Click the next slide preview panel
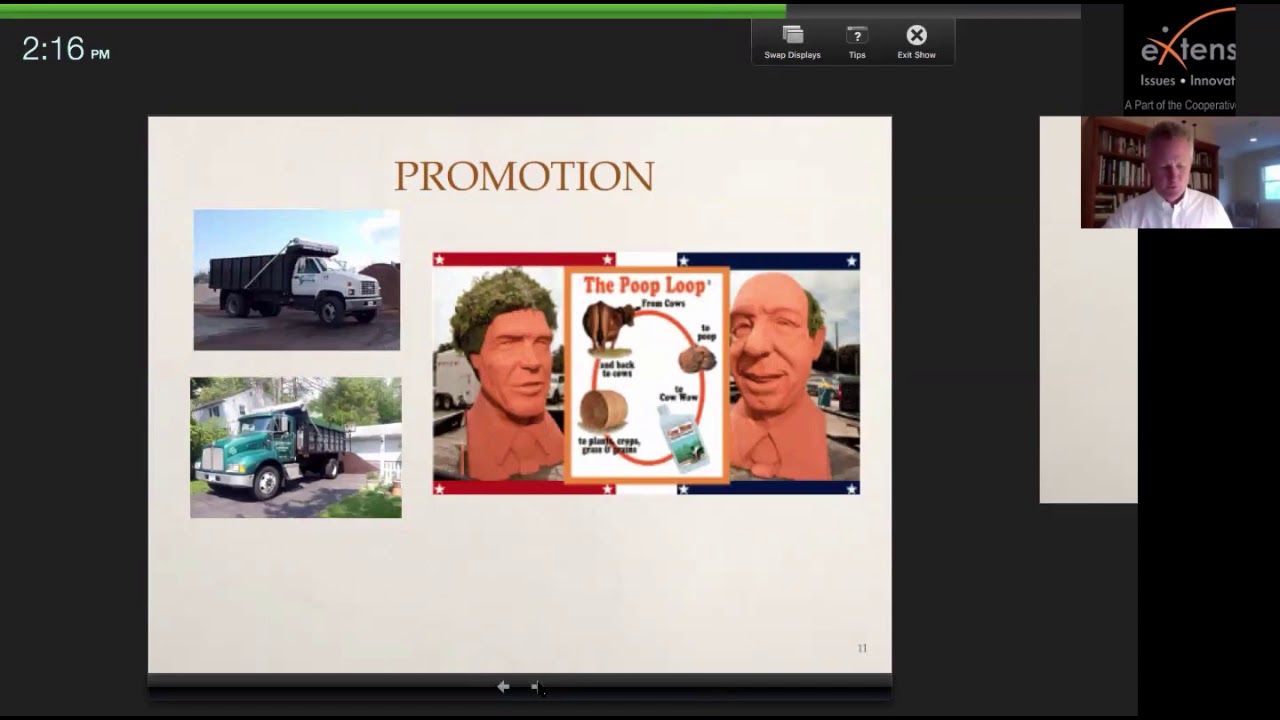This screenshot has height=720, width=1280. [1088, 309]
